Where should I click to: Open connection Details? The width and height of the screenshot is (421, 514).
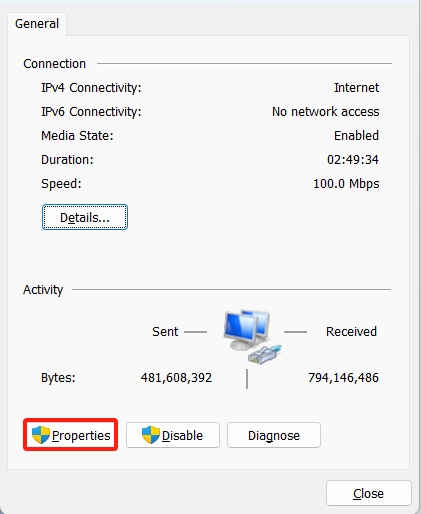(x=85, y=217)
